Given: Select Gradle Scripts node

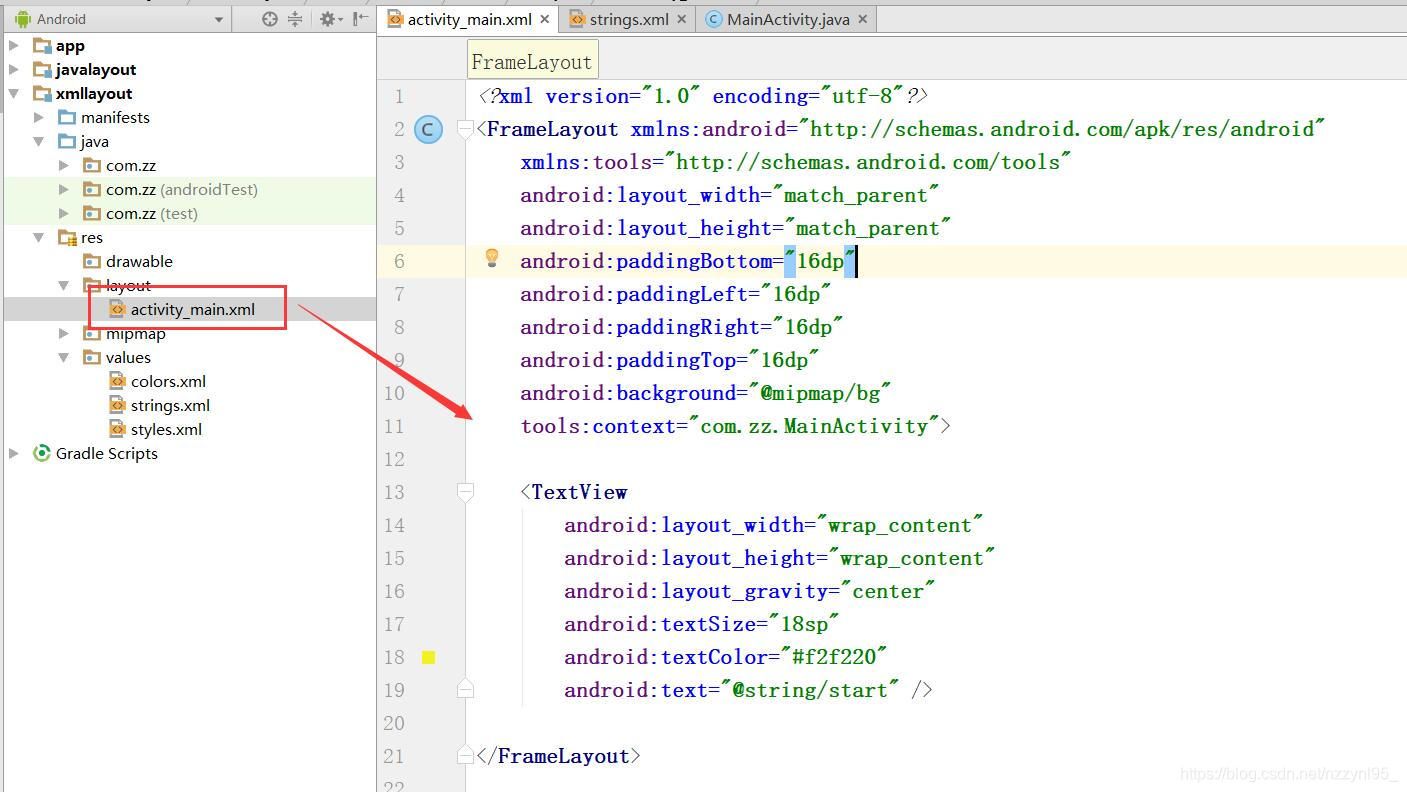Looking at the screenshot, I should tap(106, 453).
